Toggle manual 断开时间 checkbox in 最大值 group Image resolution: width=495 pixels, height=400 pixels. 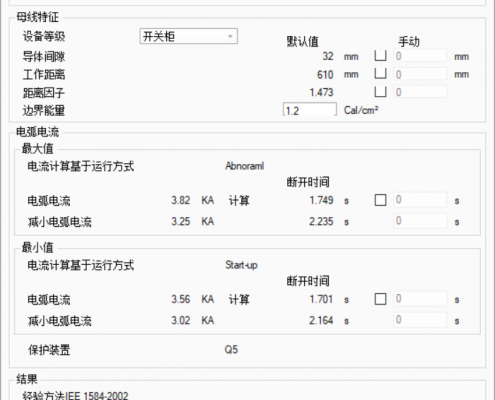pos(380,200)
